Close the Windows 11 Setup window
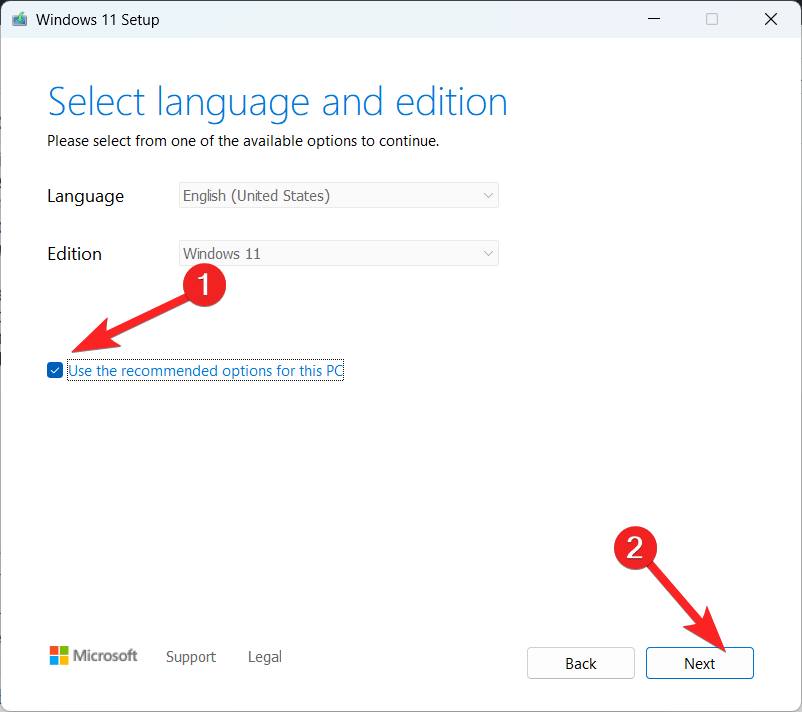802x712 pixels. pyautogui.click(x=770, y=19)
